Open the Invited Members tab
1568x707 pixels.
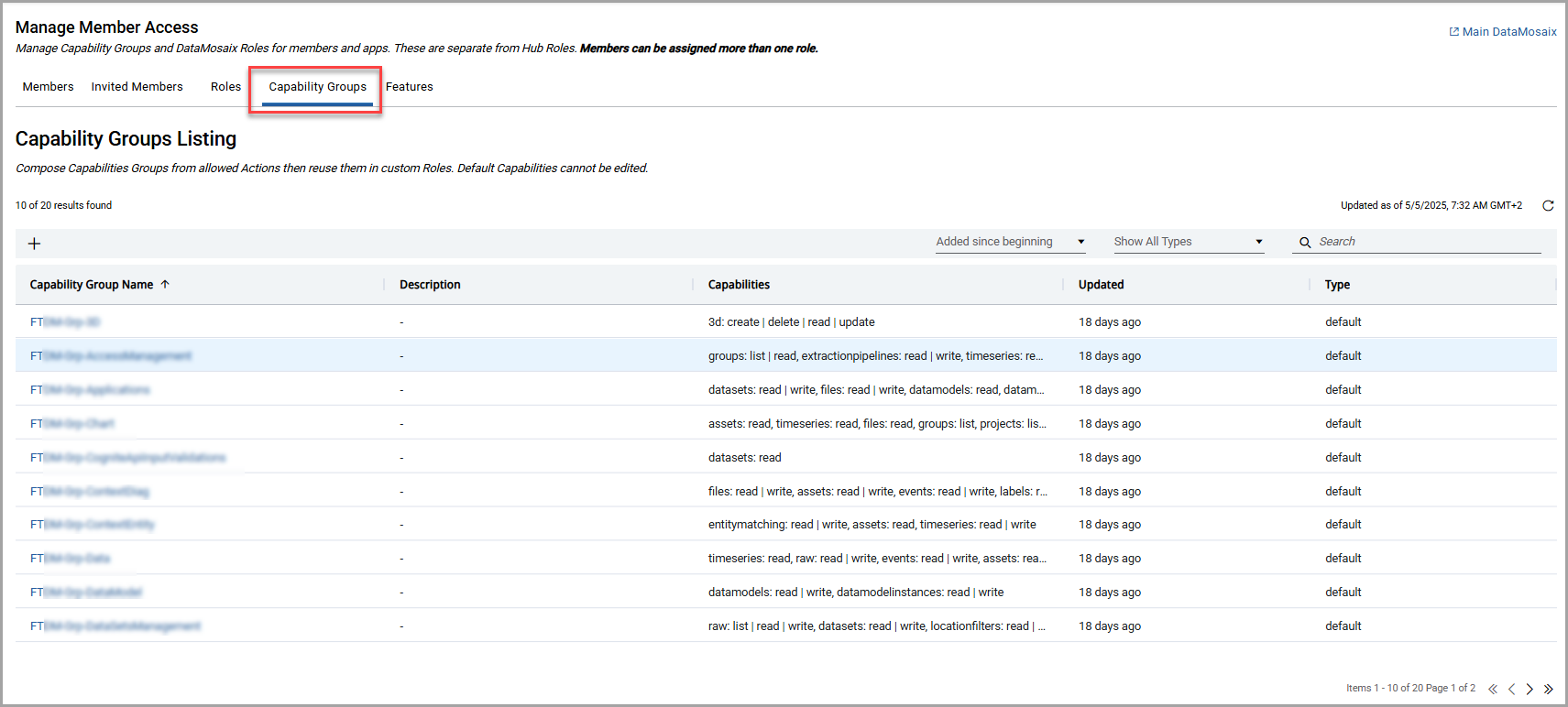137,87
